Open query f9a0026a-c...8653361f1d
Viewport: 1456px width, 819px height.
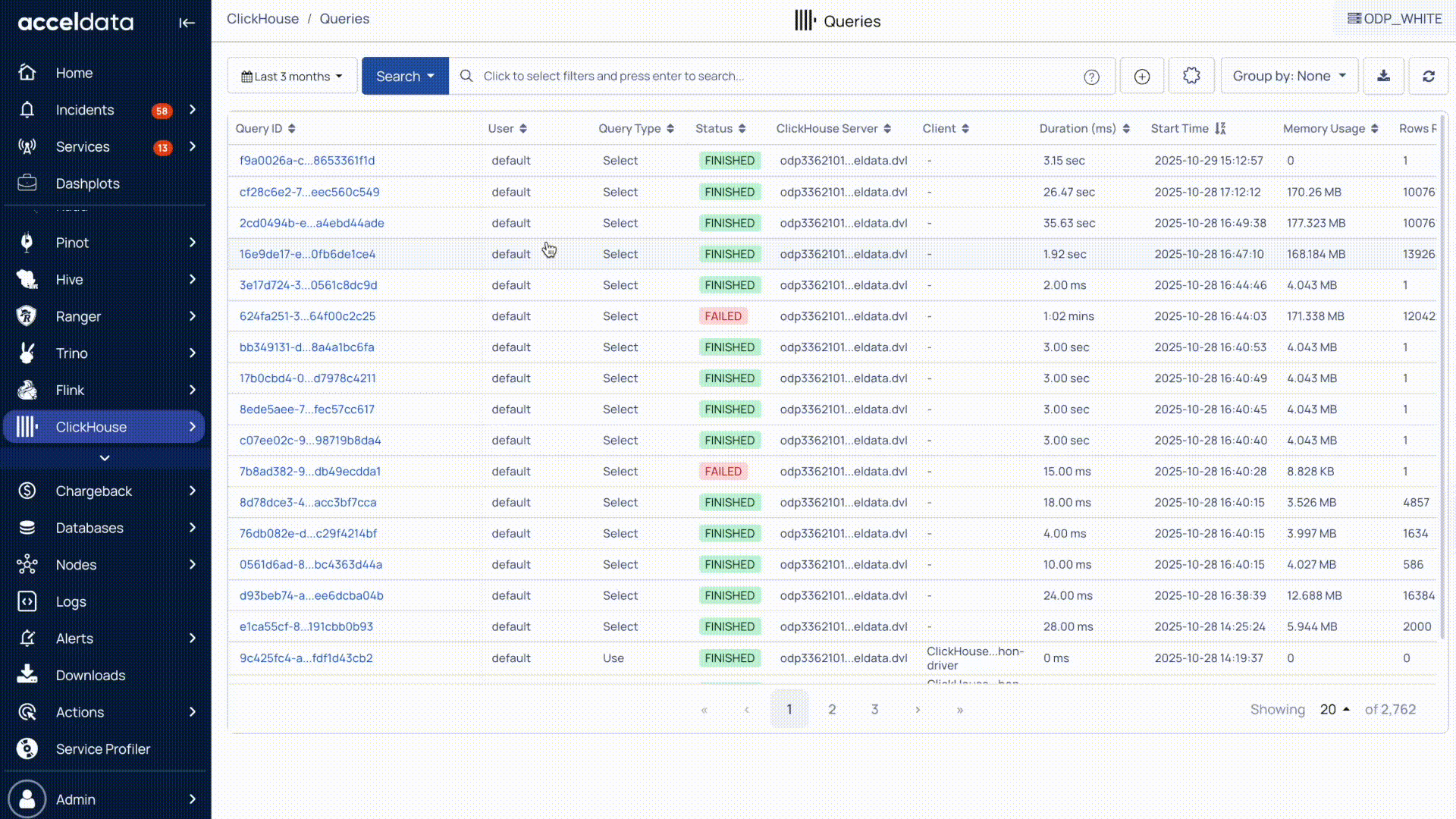click(x=307, y=161)
